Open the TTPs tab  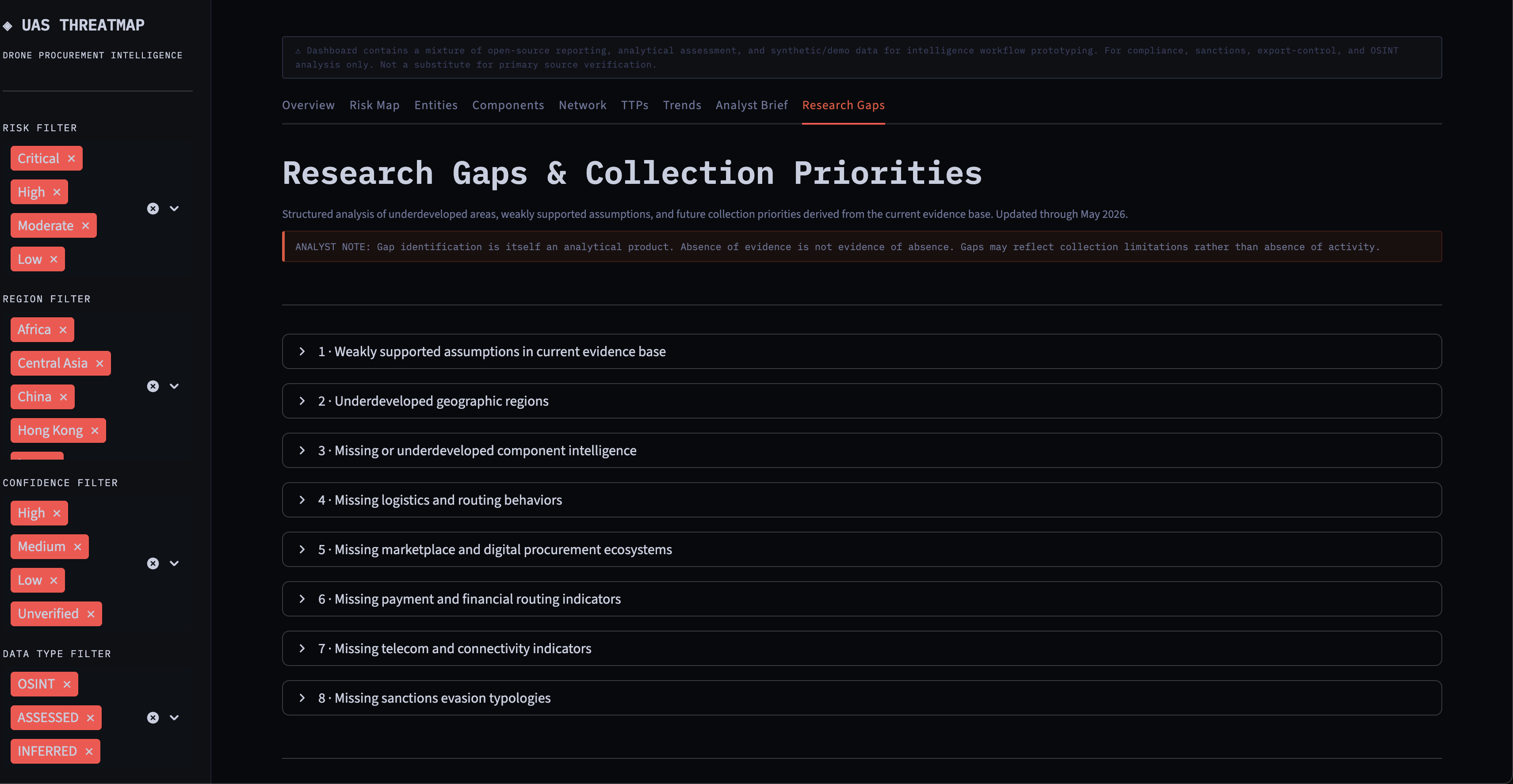click(634, 105)
